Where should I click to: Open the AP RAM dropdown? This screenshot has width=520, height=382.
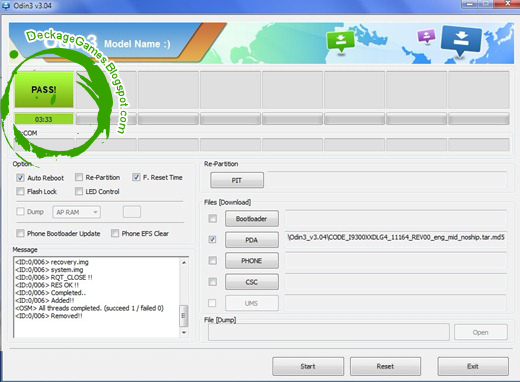76,212
